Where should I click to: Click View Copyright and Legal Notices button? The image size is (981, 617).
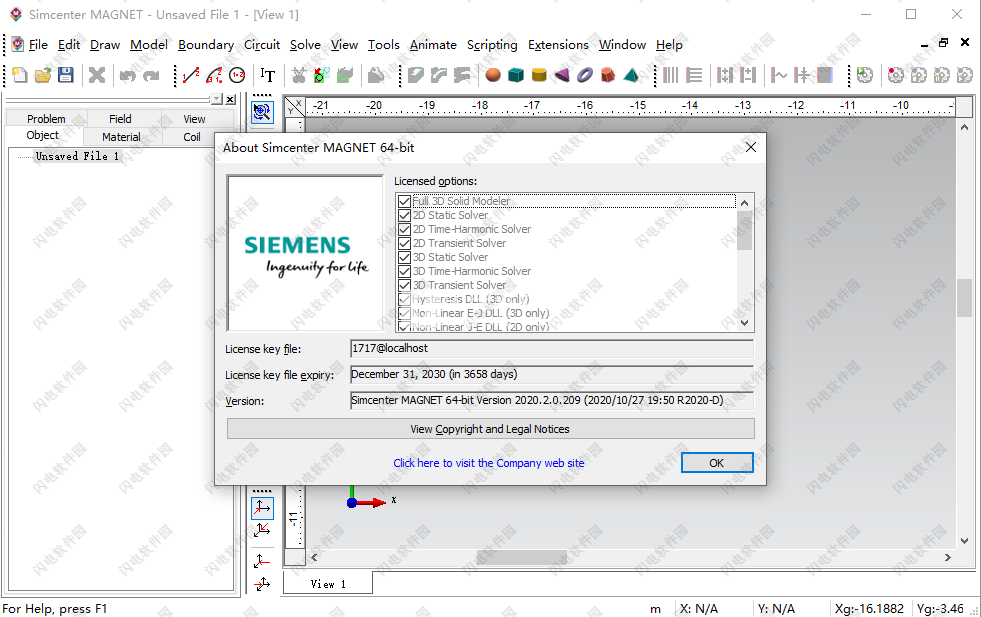[490, 429]
